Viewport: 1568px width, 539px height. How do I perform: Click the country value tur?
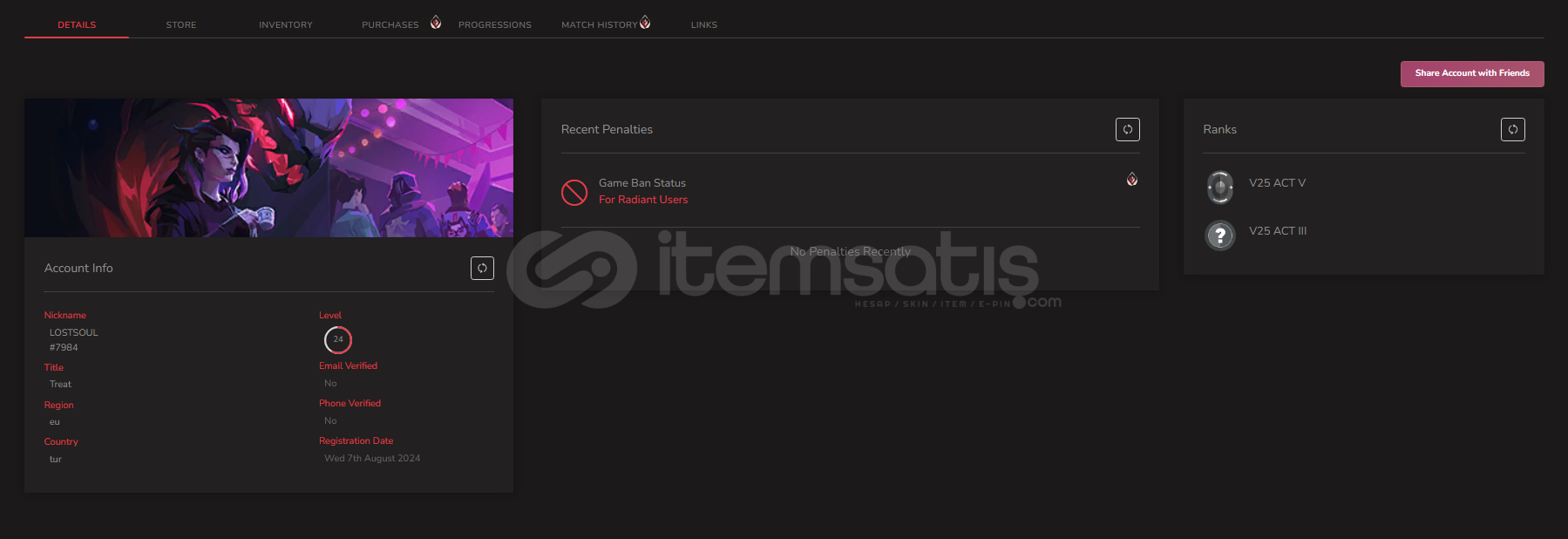tap(56, 459)
